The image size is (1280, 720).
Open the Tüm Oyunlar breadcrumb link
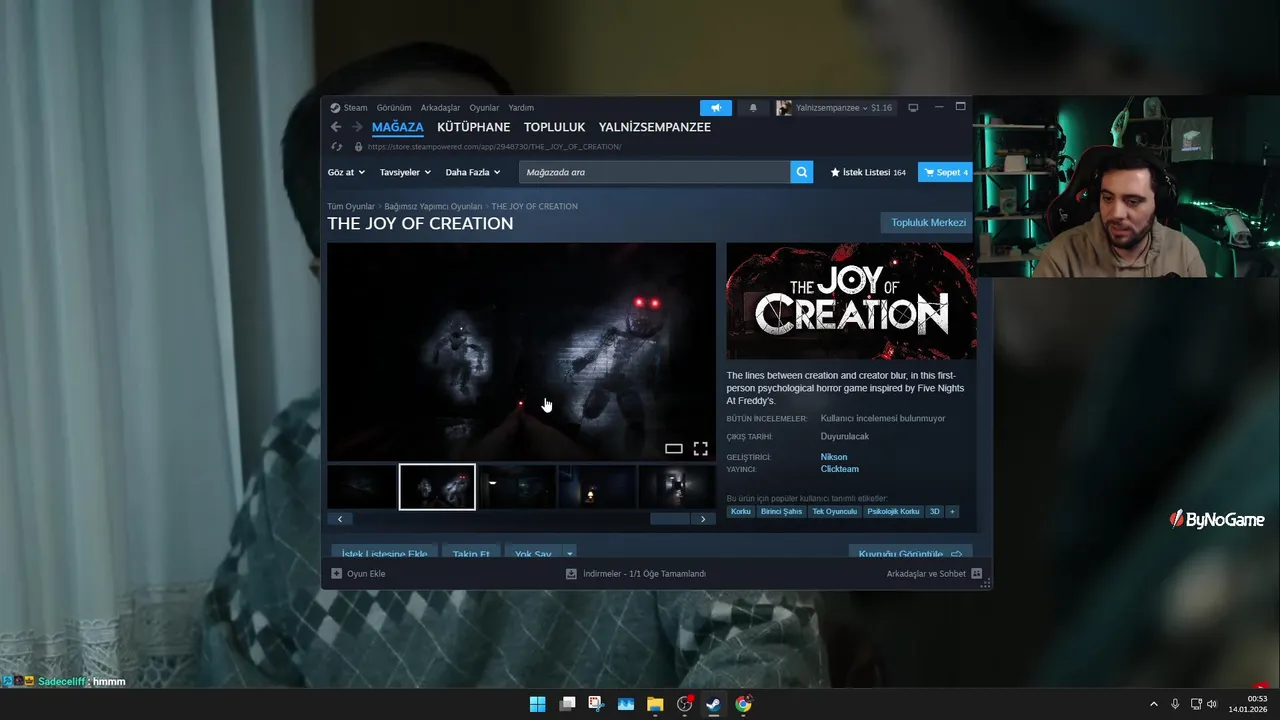(x=351, y=206)
